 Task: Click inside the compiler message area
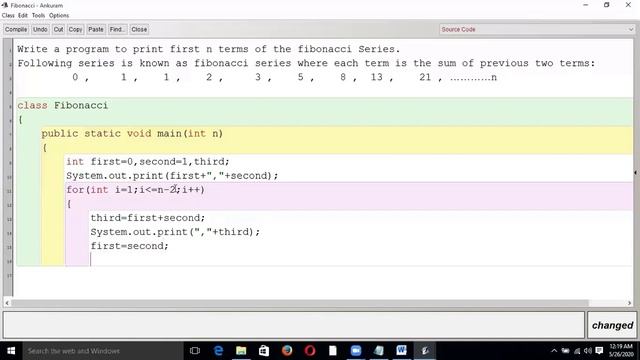(294, 325)
